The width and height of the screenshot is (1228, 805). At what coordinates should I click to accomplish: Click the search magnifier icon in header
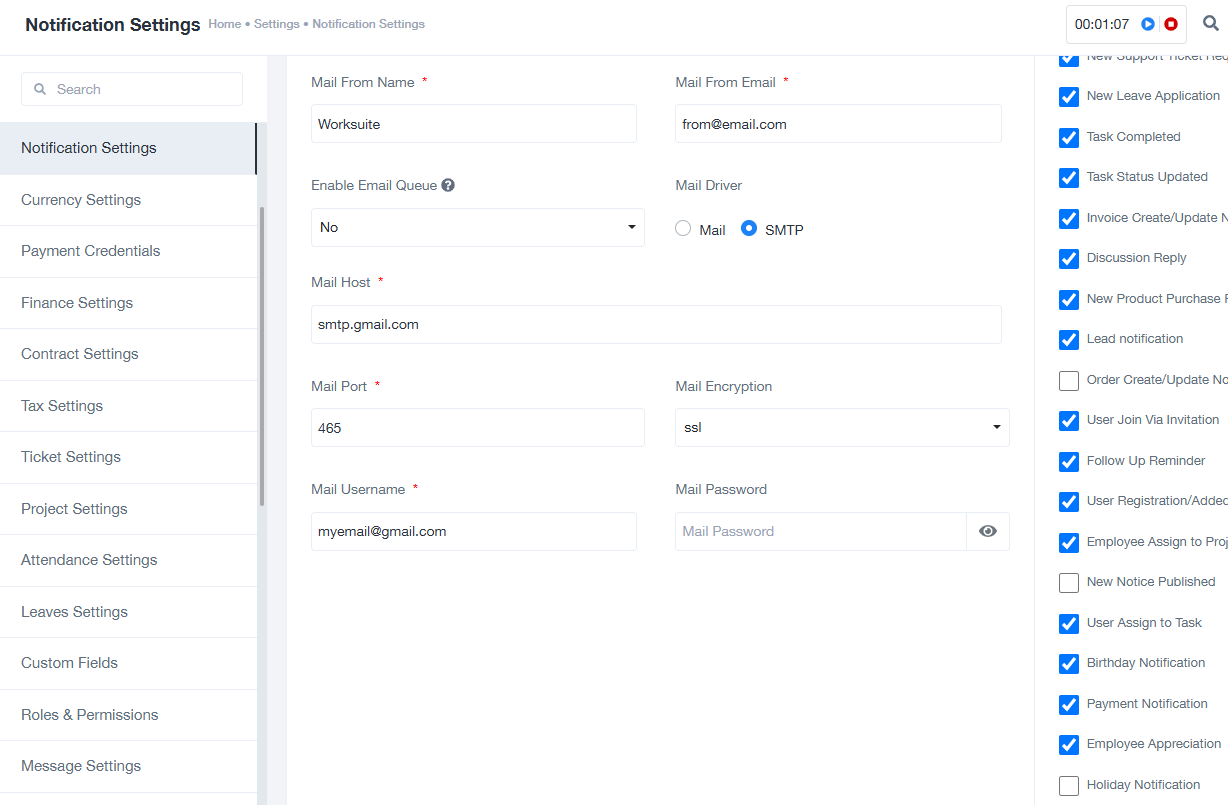1210,24
